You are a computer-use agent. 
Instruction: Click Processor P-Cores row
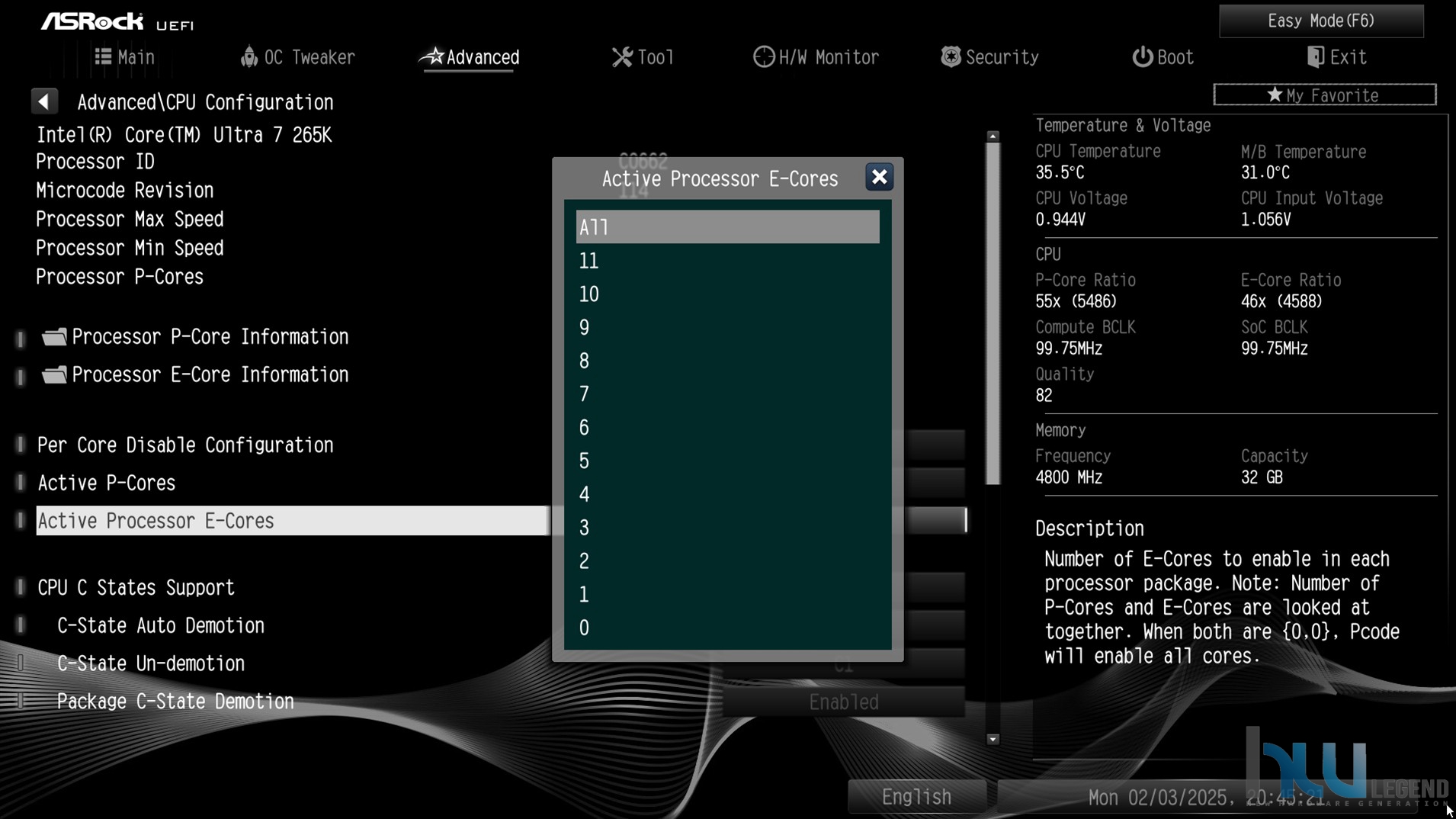tap(120, 277)
